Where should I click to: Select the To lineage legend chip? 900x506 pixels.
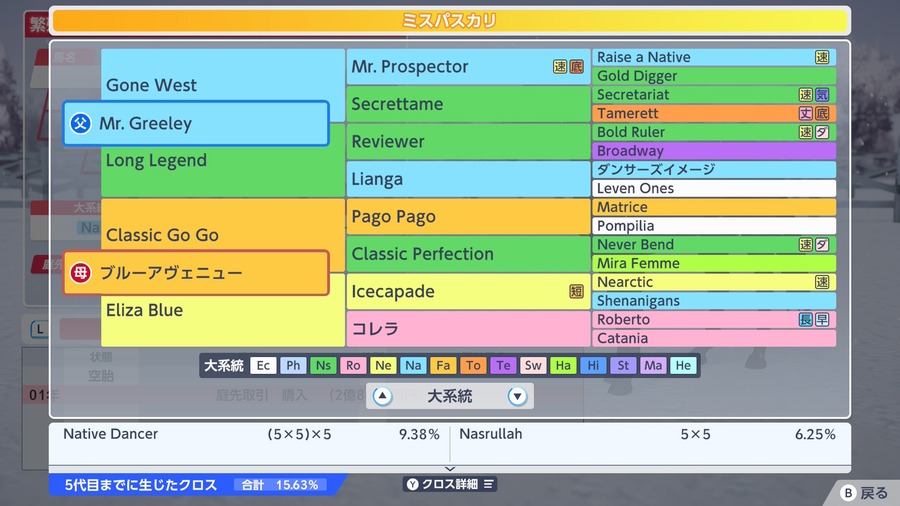click(473, 365)
